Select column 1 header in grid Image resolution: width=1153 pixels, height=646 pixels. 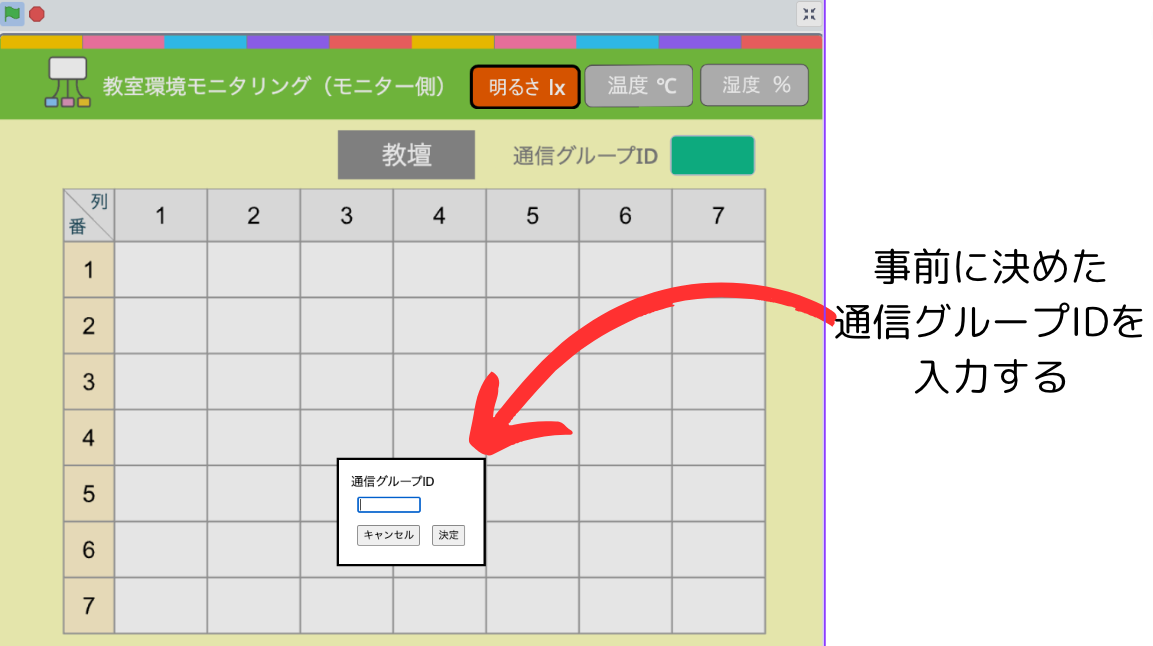click(160, 215)
